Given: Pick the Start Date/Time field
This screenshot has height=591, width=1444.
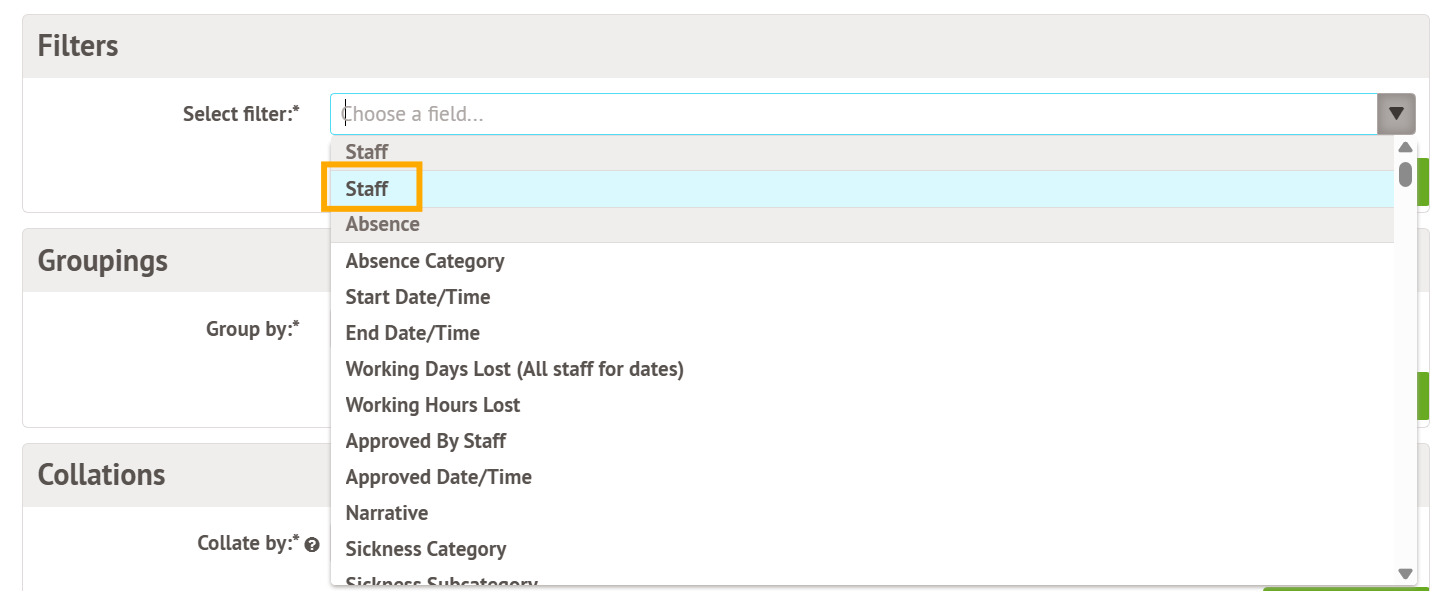Looking at the screenshot, I should [x=417, y=297].
